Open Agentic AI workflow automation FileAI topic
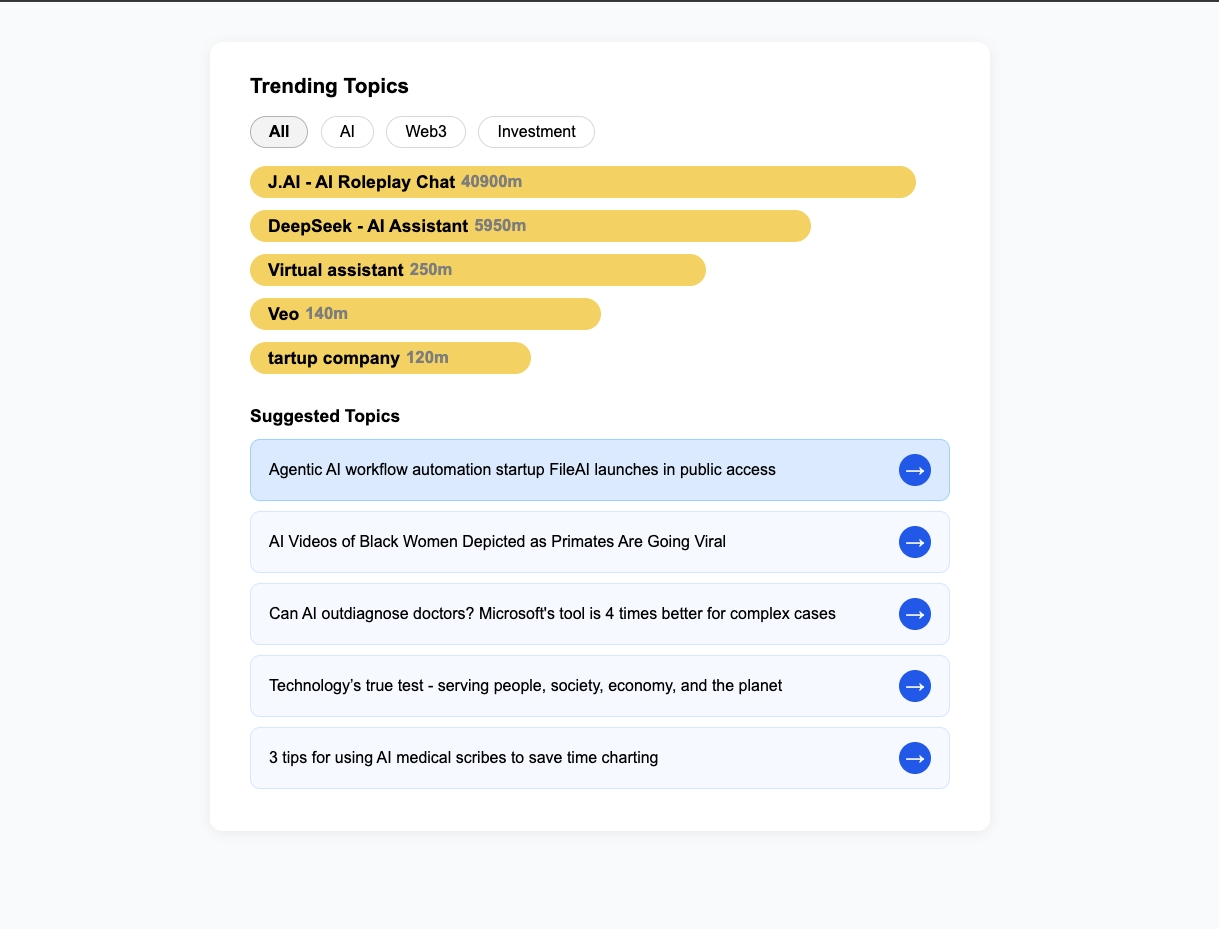The image size is (1219, 929). [600, 470]
